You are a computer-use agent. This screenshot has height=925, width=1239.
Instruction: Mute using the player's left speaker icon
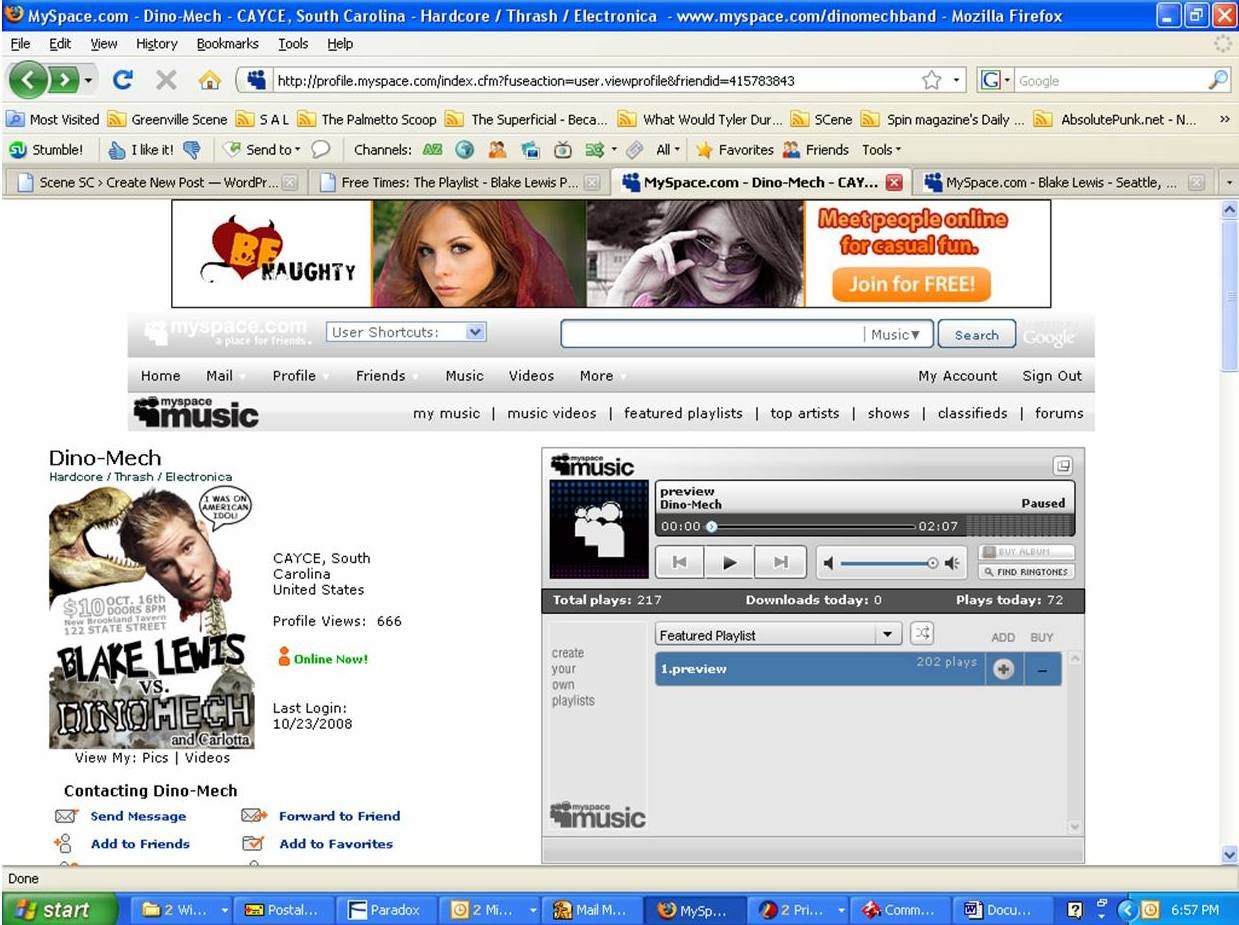pos(828,563)
